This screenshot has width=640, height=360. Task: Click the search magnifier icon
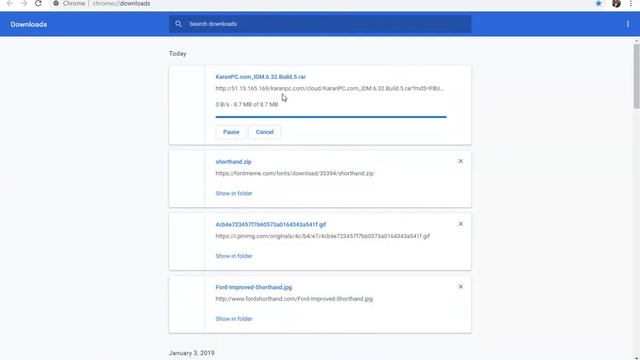178,24
